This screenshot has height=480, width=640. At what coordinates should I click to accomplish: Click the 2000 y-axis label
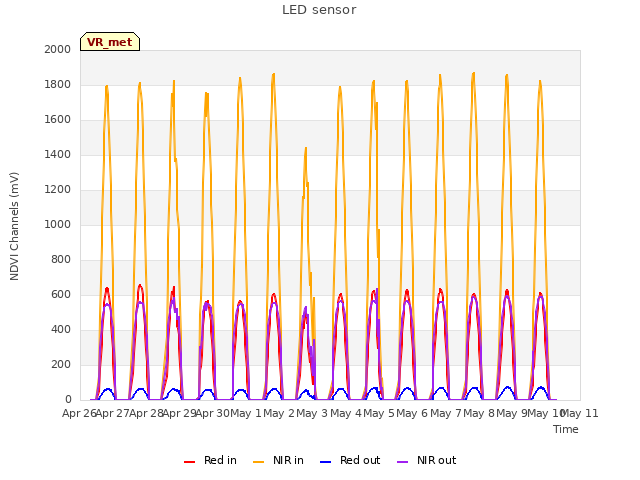click(58, 49)
